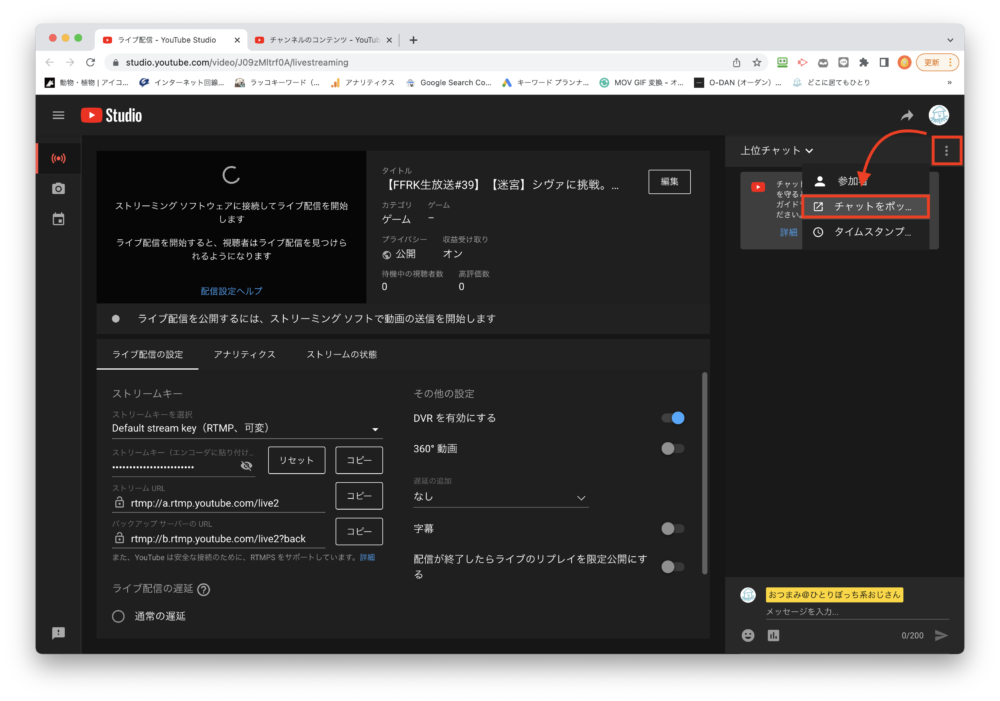Show stream key with eye icon
1000x701 pixels.
point(247,466)
